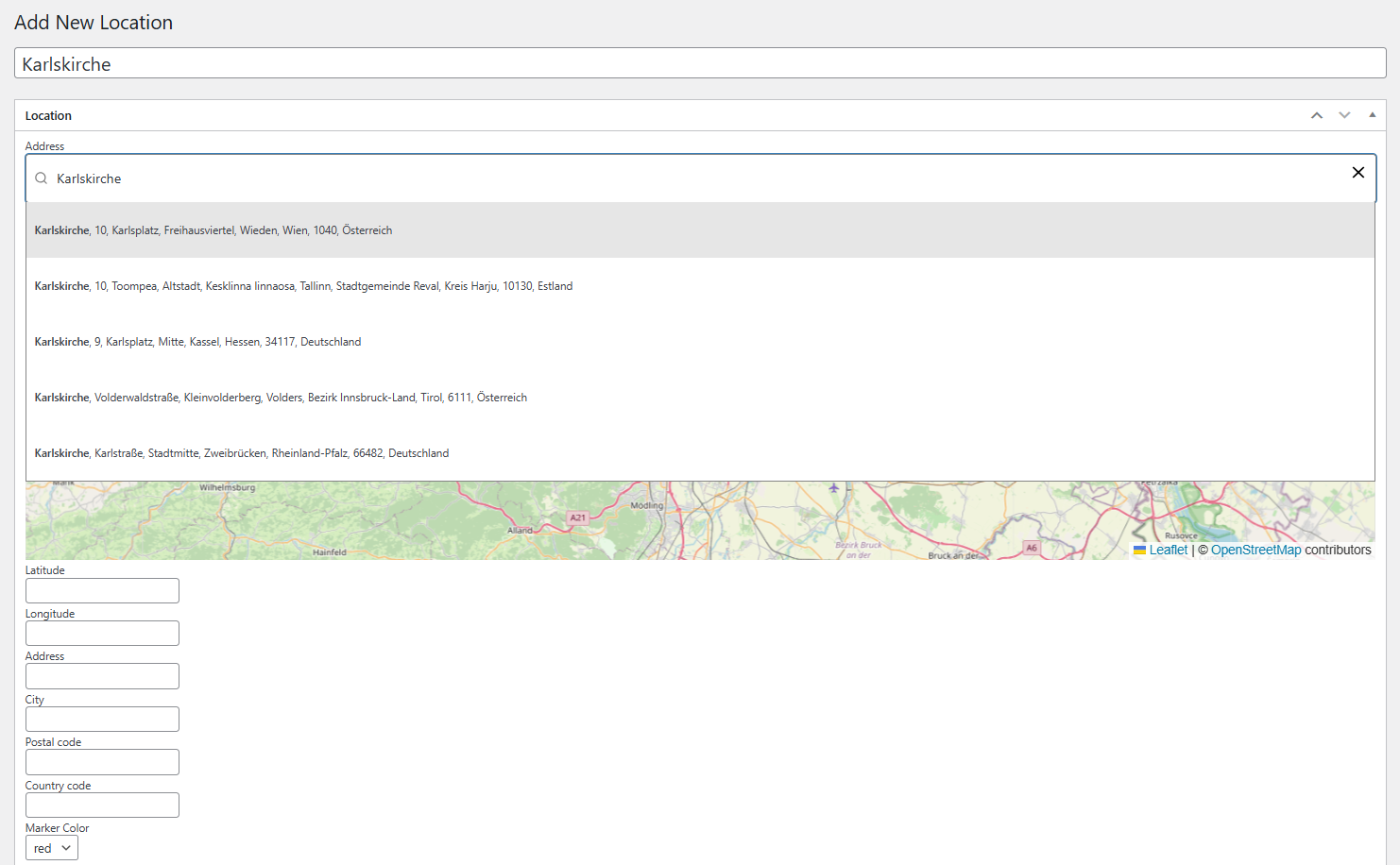1400x865 pixels.
Task: Click the search magnifier icon in address field
Action: [42, 178]
